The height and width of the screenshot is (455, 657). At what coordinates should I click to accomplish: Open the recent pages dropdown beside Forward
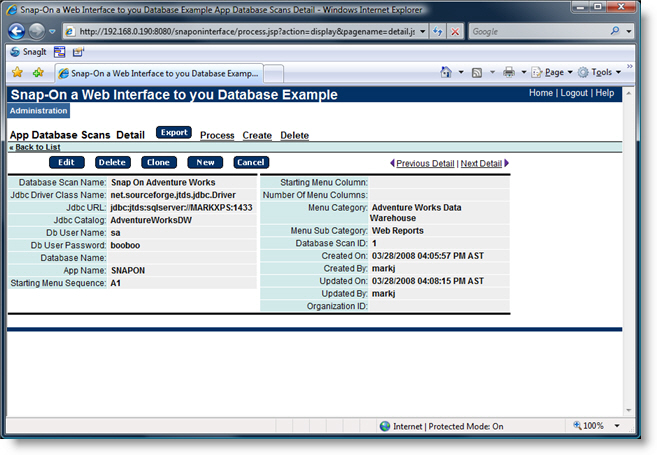pos(52,31)
